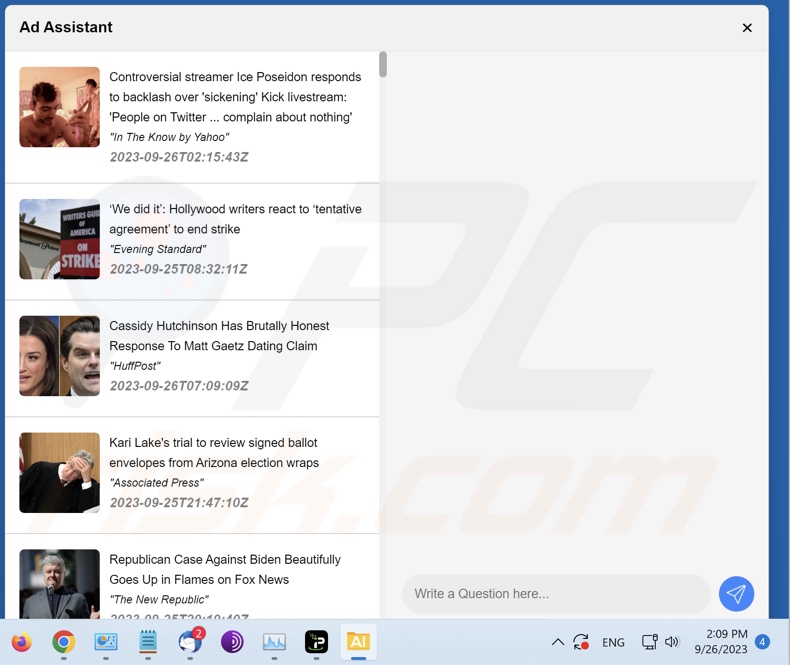Click the timestamp 2023-09-26T02:15:43Z

coord(179,157)
